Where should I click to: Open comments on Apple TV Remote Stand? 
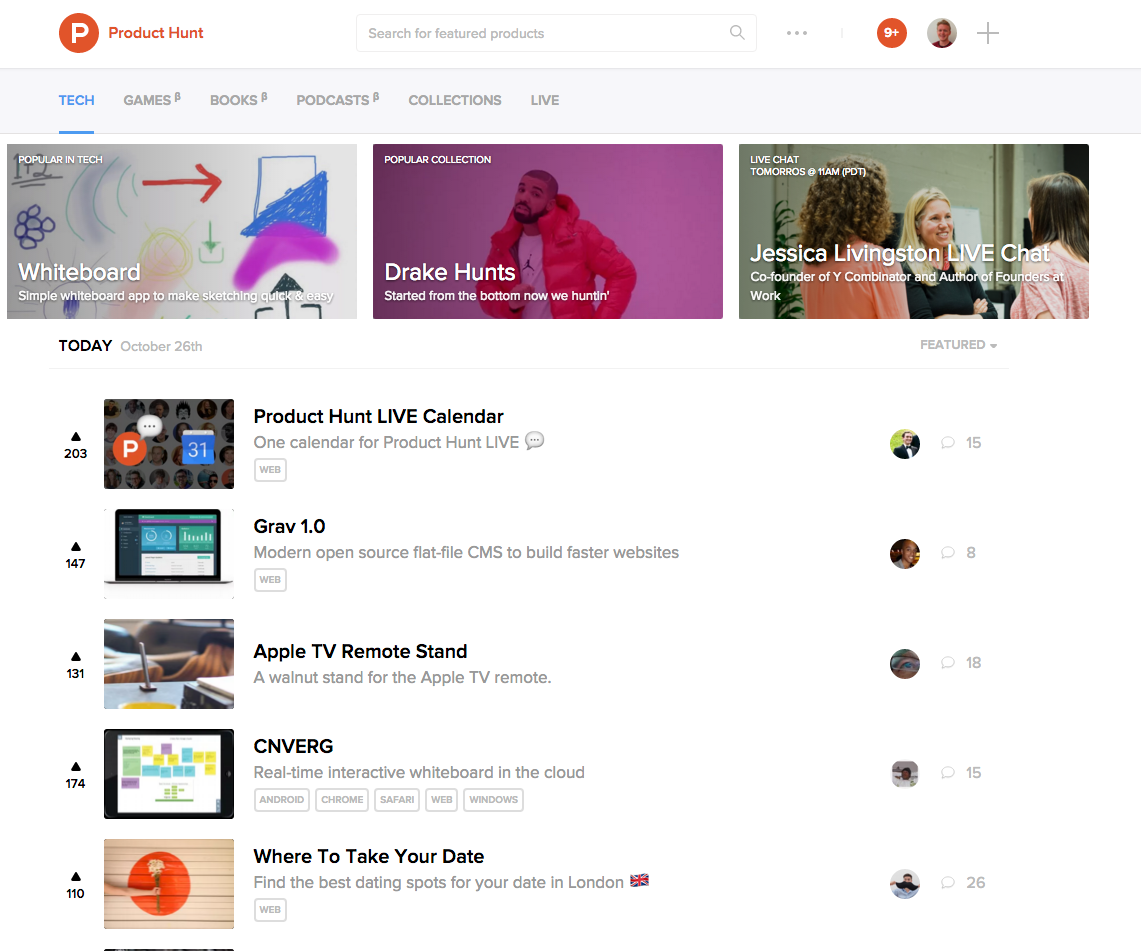point(961,663)
